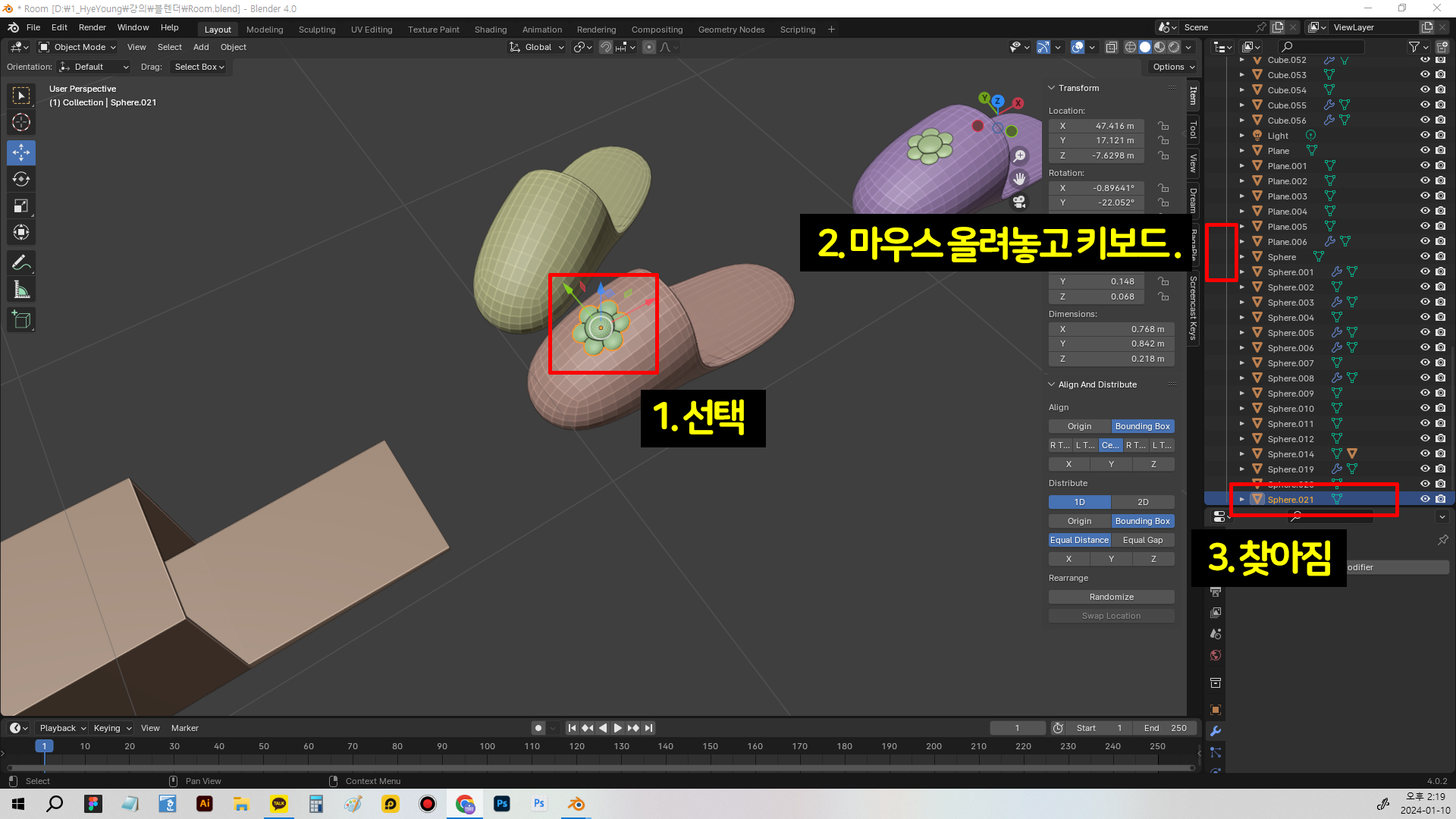The height and width of the screenshot is (819, 1456).
Task: Click the viewport pan hand icon
Action: (1020, 179)
